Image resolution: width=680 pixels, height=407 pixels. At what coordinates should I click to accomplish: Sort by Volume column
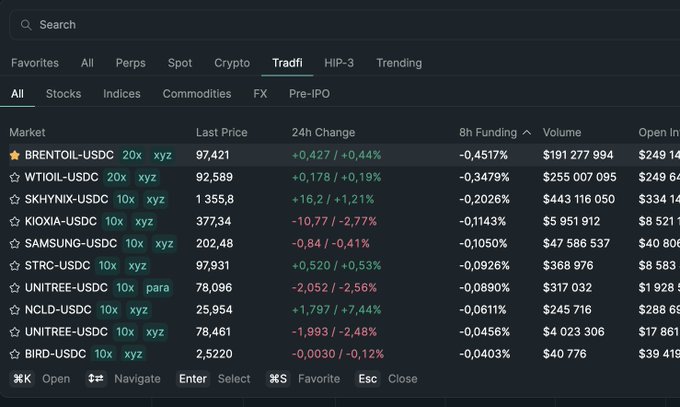coord(562,132)
